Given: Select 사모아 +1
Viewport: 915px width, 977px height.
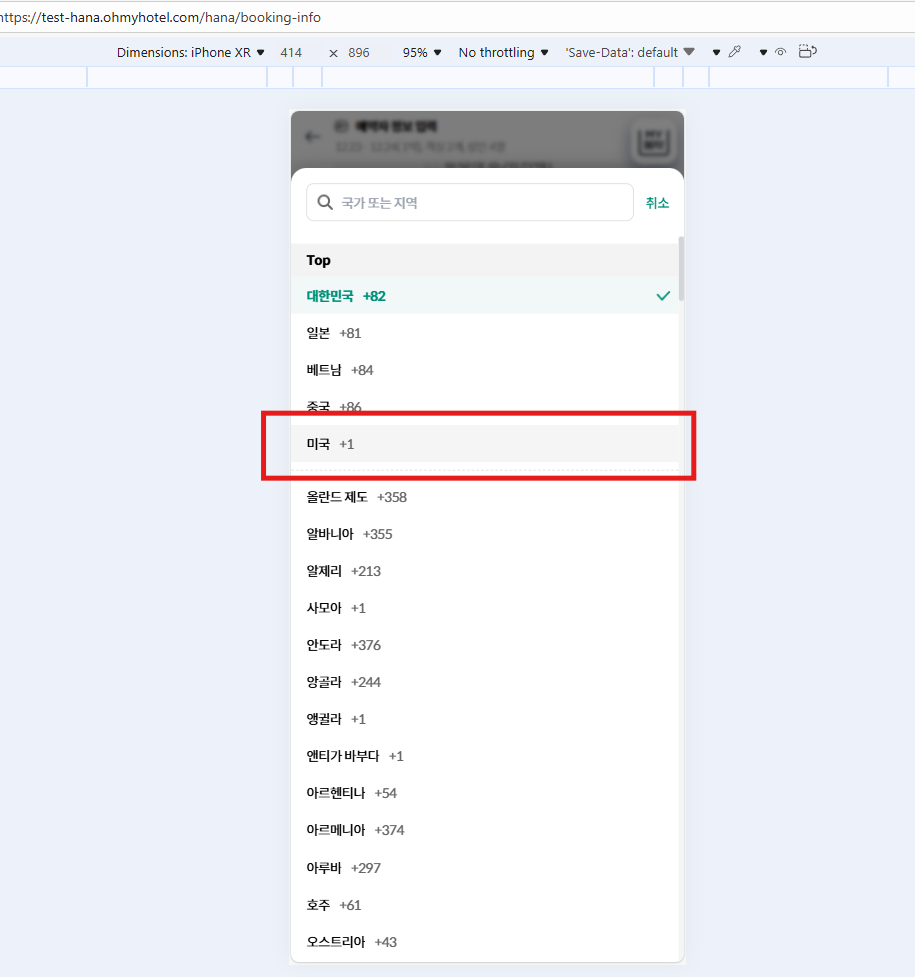Looking at the screenshot, I should [485, 608].
